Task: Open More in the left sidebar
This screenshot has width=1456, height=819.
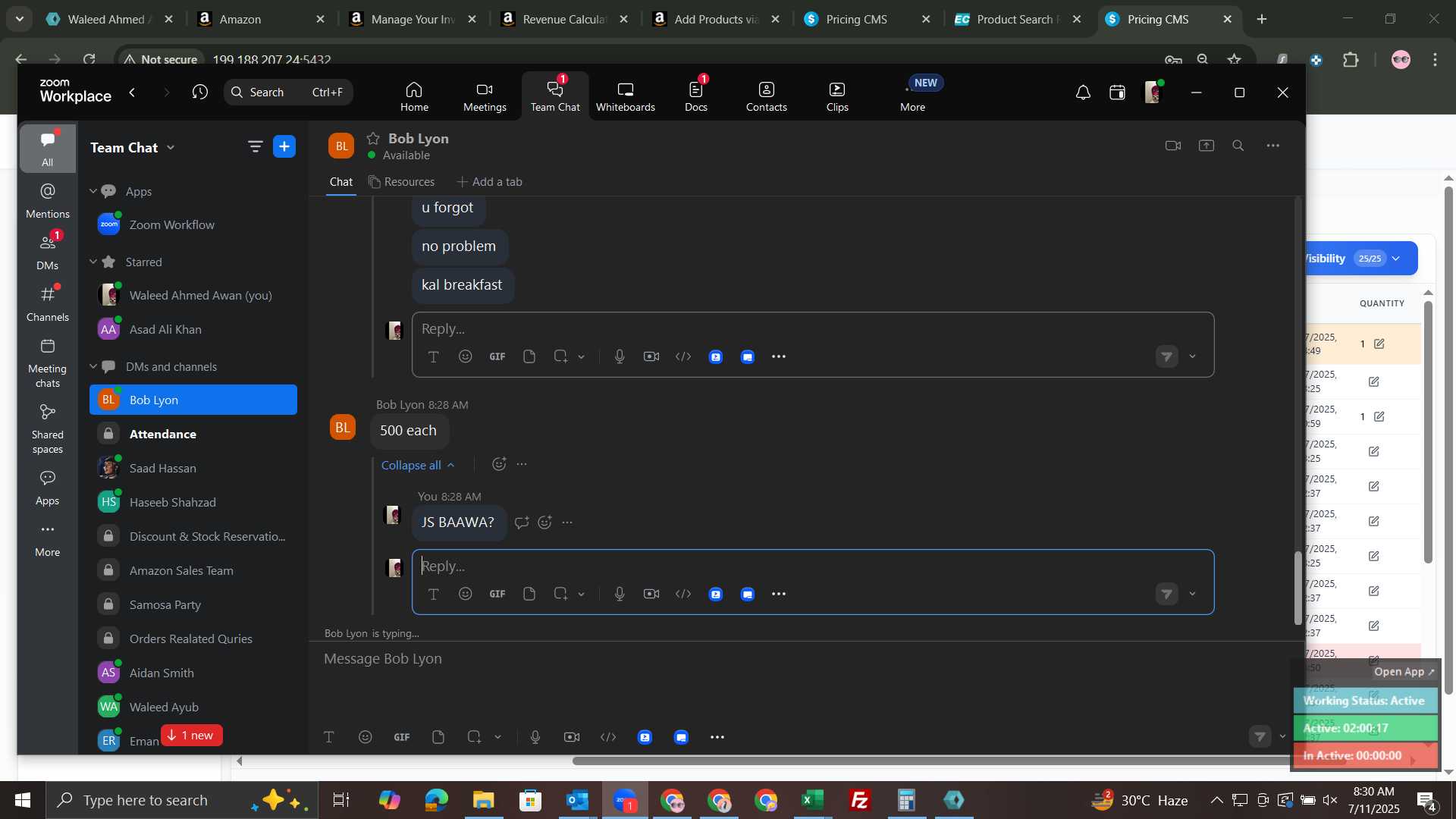Action: [47, 539]
